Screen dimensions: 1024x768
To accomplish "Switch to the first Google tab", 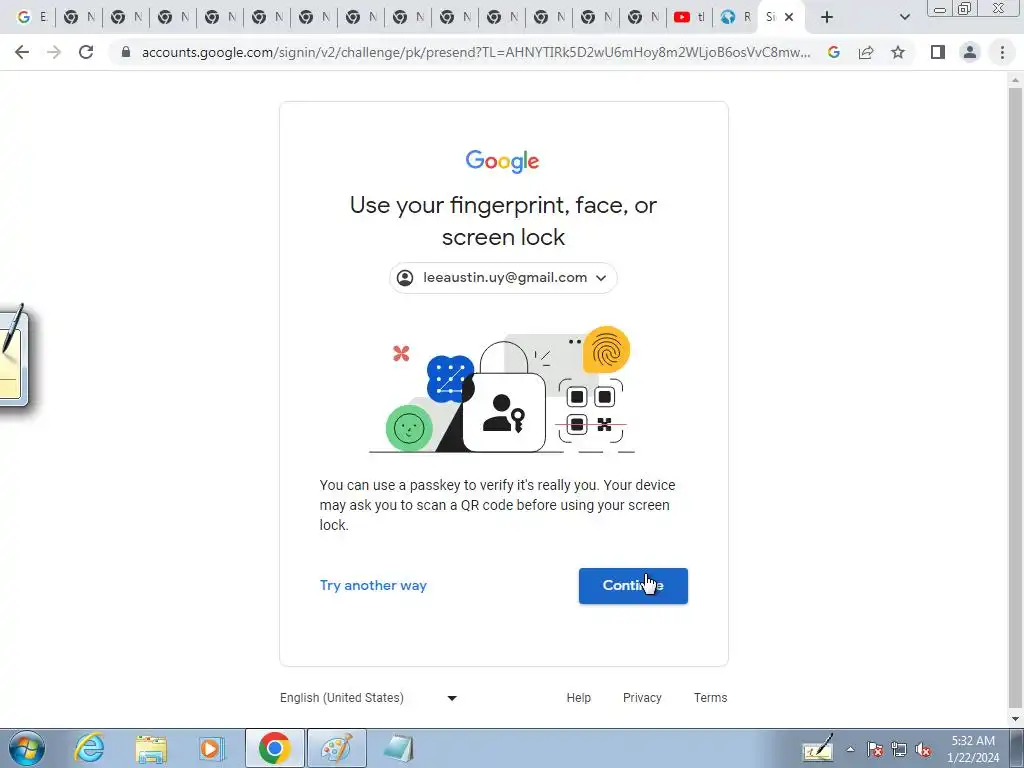I will [x=31, y=17].
